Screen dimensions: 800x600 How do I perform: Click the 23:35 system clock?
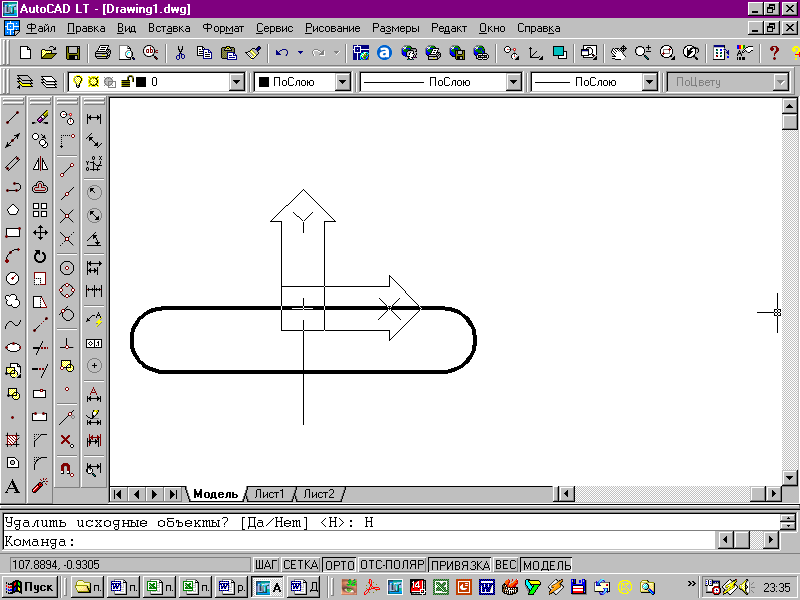tap(777, 588)
